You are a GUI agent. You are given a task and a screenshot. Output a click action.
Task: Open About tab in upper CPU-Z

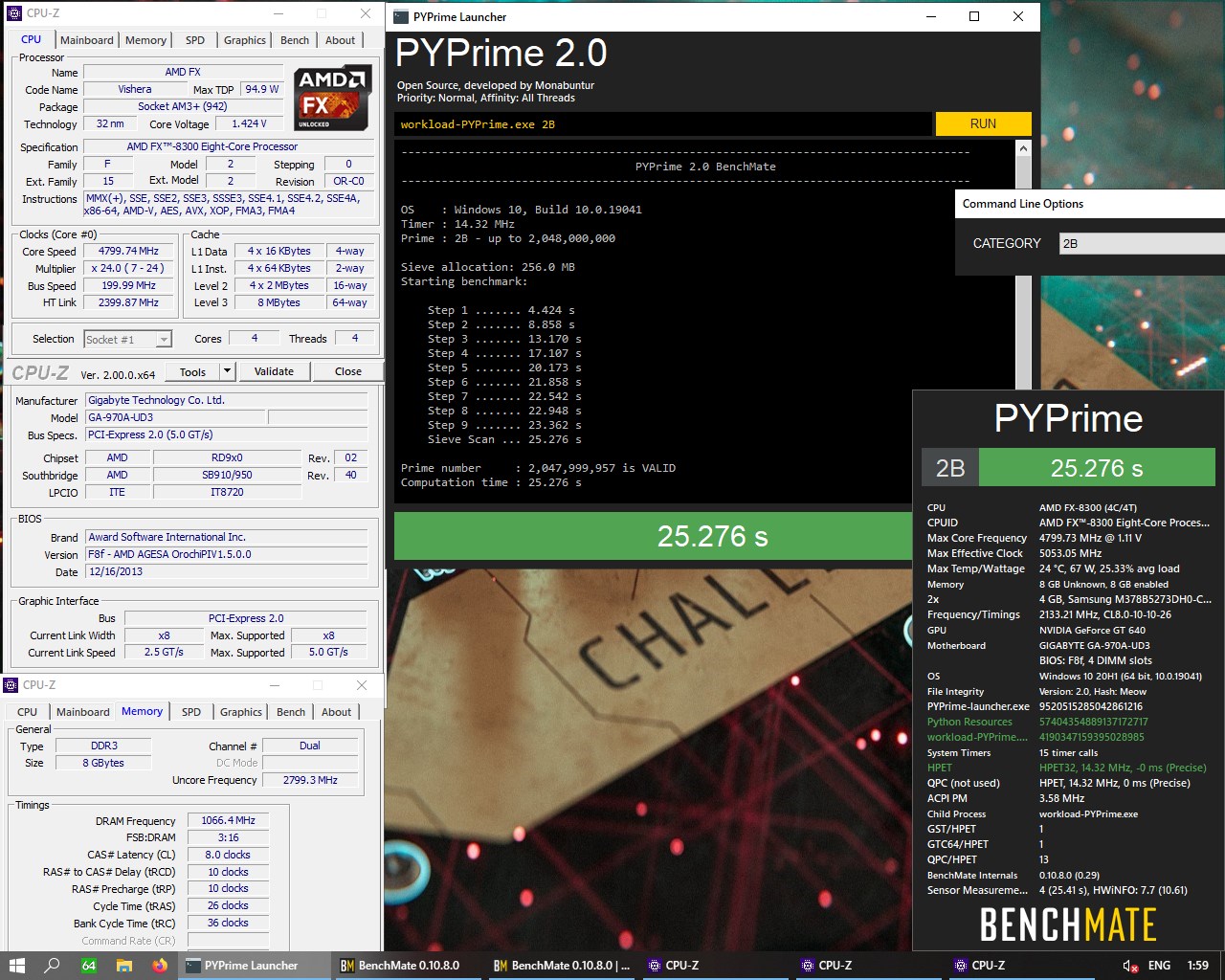340,40
